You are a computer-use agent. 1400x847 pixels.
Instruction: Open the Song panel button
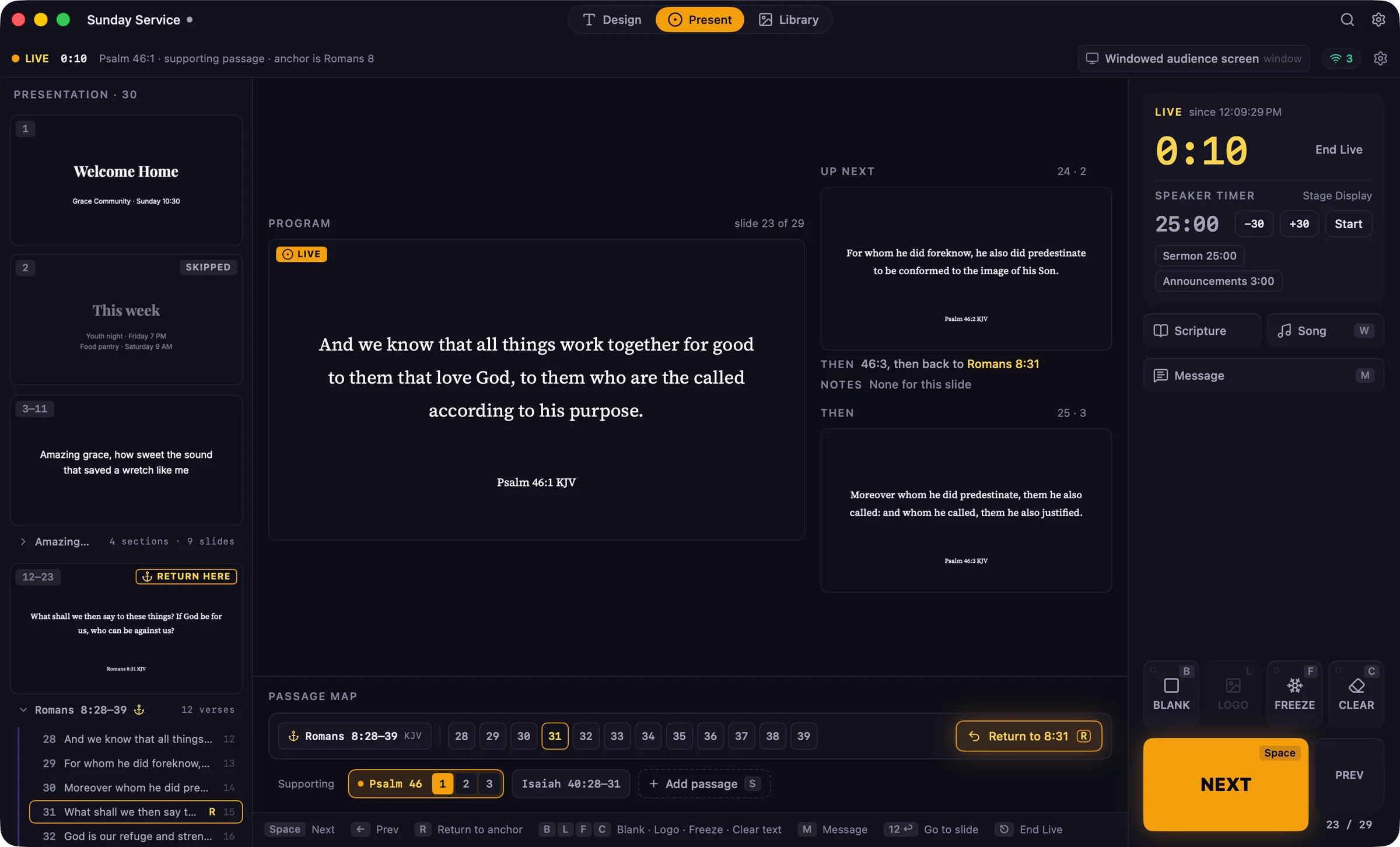tap(1325, 331)
